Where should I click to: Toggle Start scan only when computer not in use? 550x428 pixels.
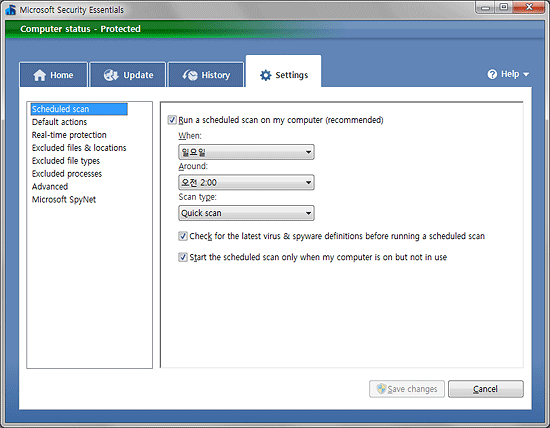pos(183,257)
